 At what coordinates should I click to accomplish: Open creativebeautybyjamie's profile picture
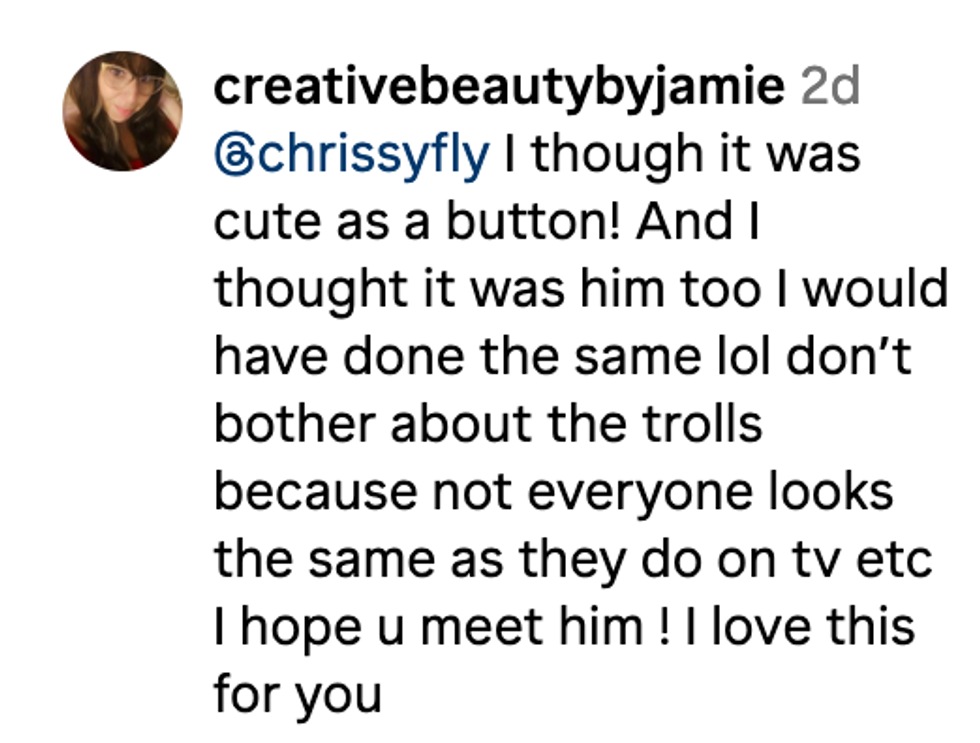[x=122, y=111]
